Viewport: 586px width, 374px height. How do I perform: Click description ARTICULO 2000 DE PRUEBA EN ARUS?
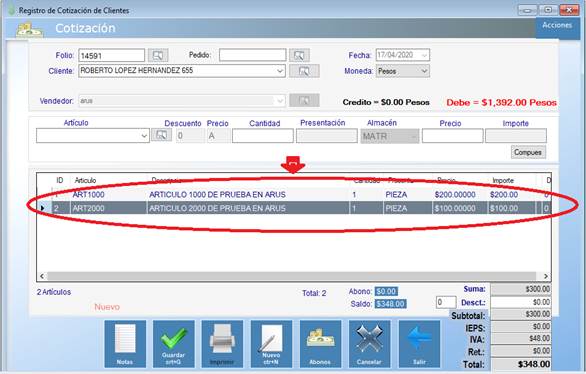217,208
